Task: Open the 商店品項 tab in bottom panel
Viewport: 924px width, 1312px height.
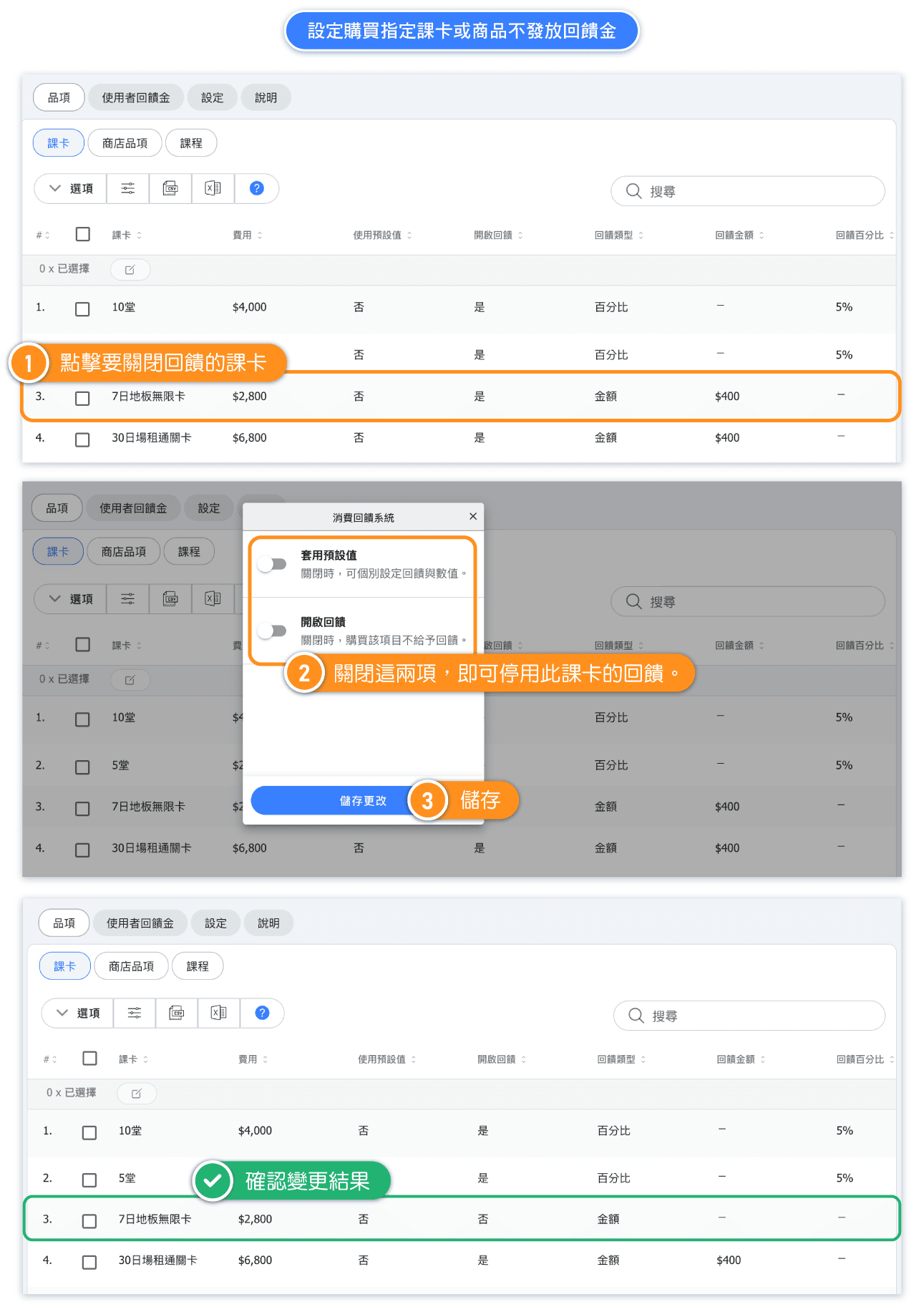Action: [x=131, y=966]
